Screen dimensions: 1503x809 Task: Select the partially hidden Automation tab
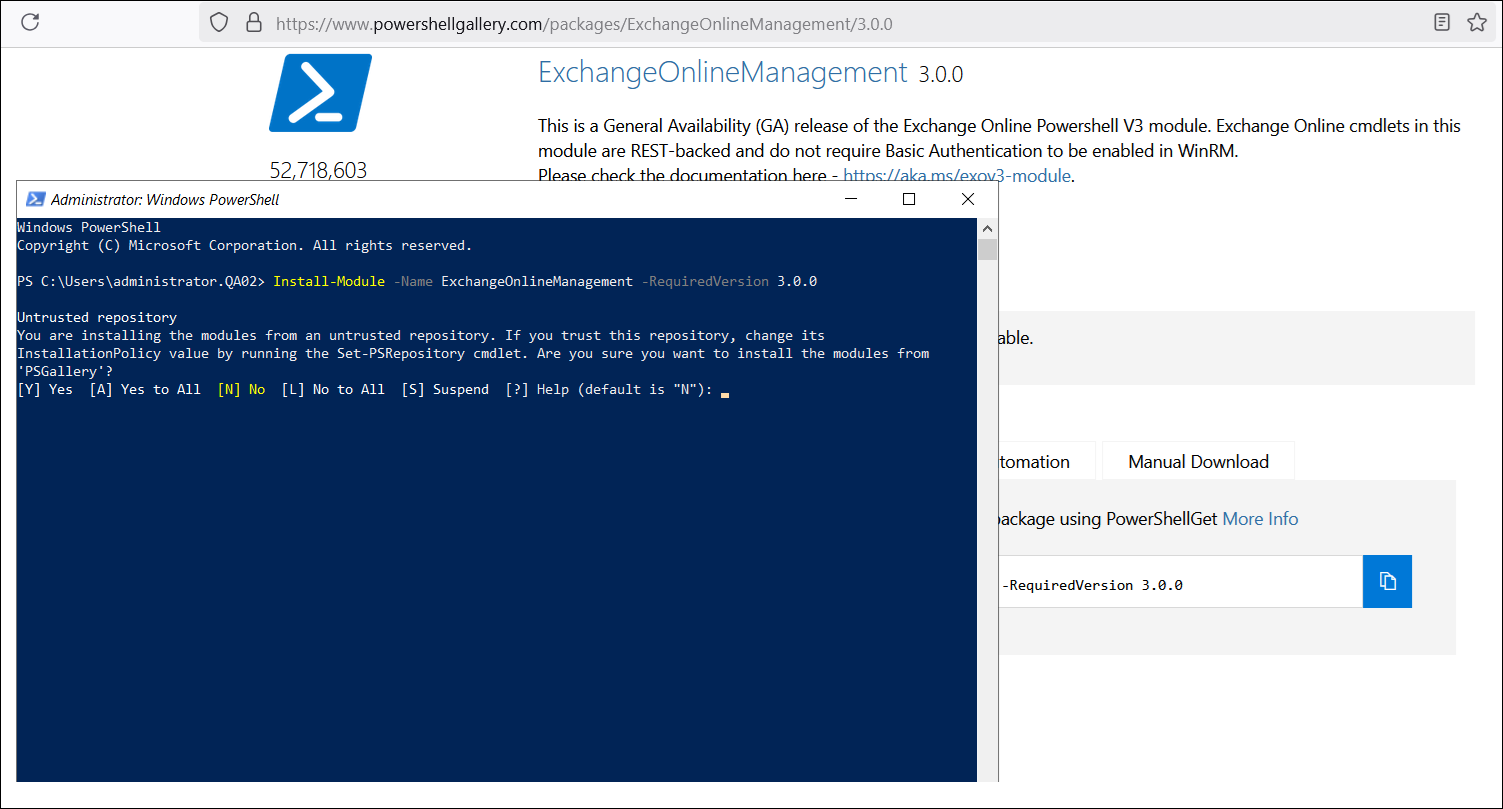(x=1036, y=462)
